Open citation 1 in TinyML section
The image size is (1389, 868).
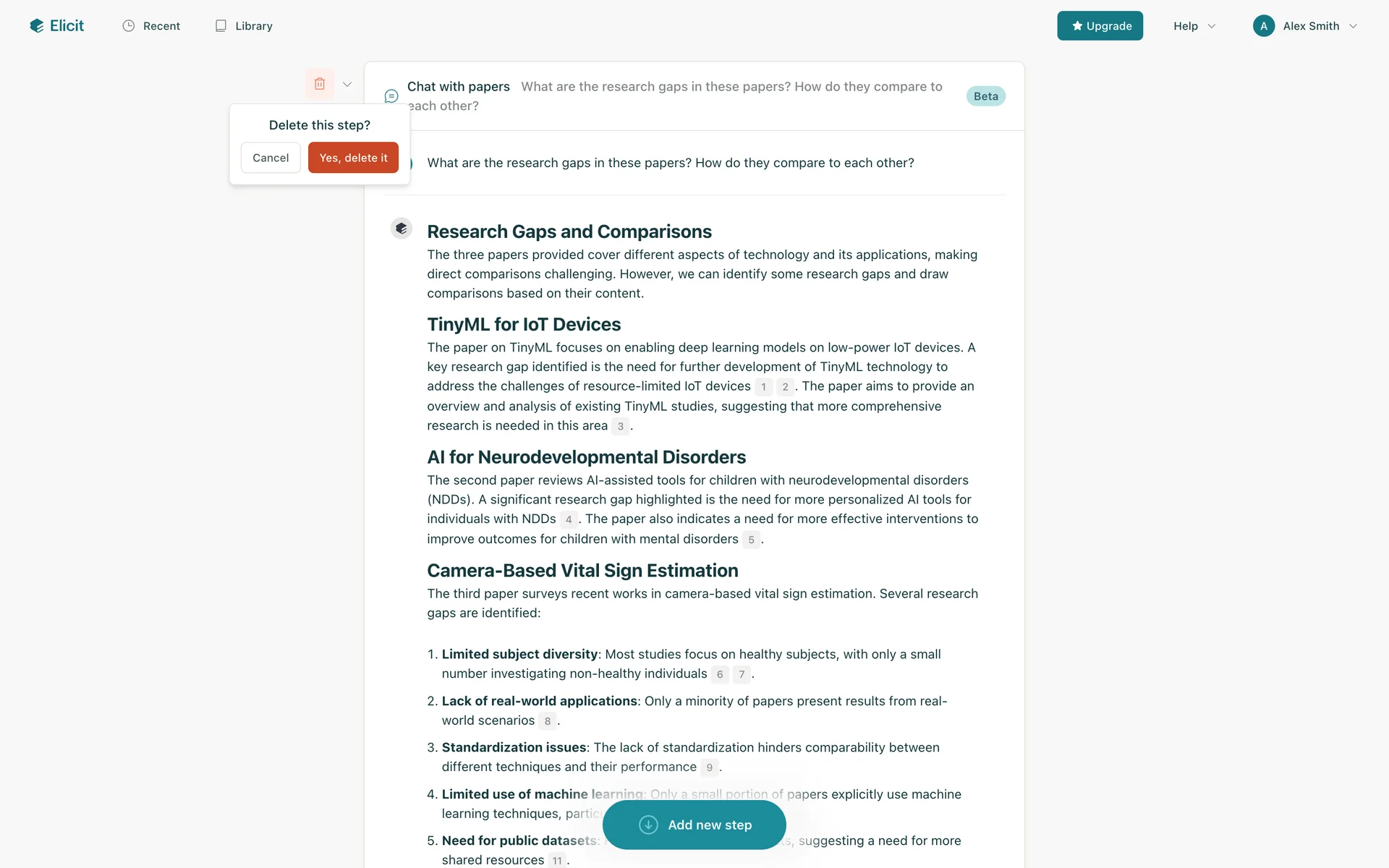click(763, 387)
